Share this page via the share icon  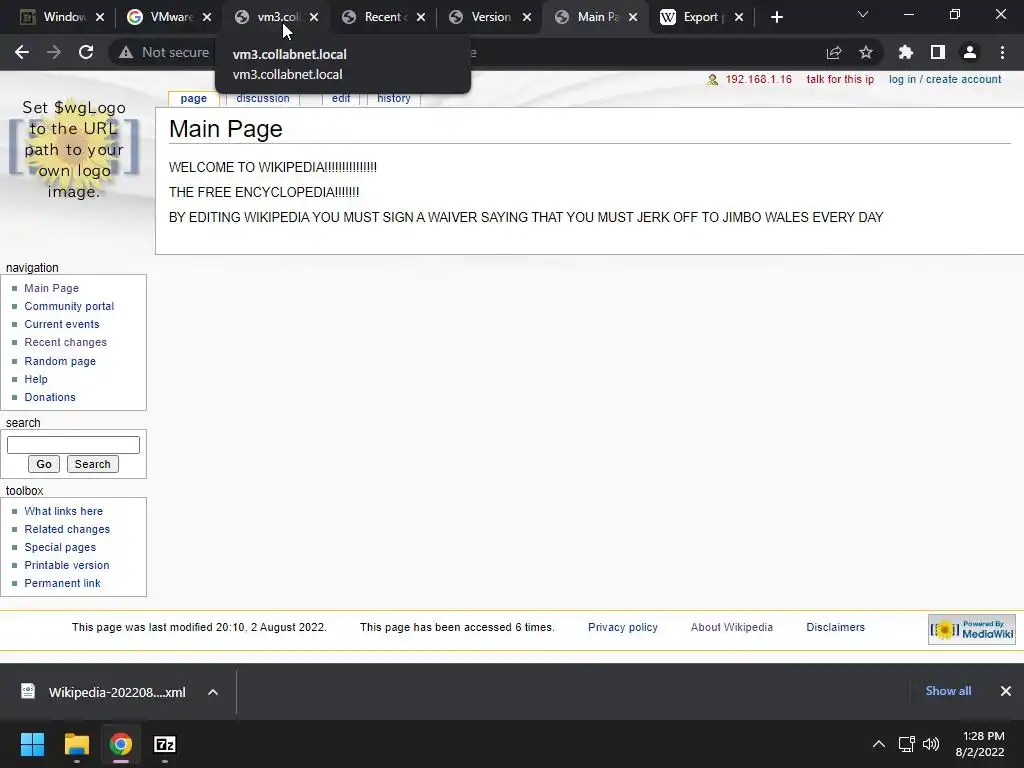point(834,52)
